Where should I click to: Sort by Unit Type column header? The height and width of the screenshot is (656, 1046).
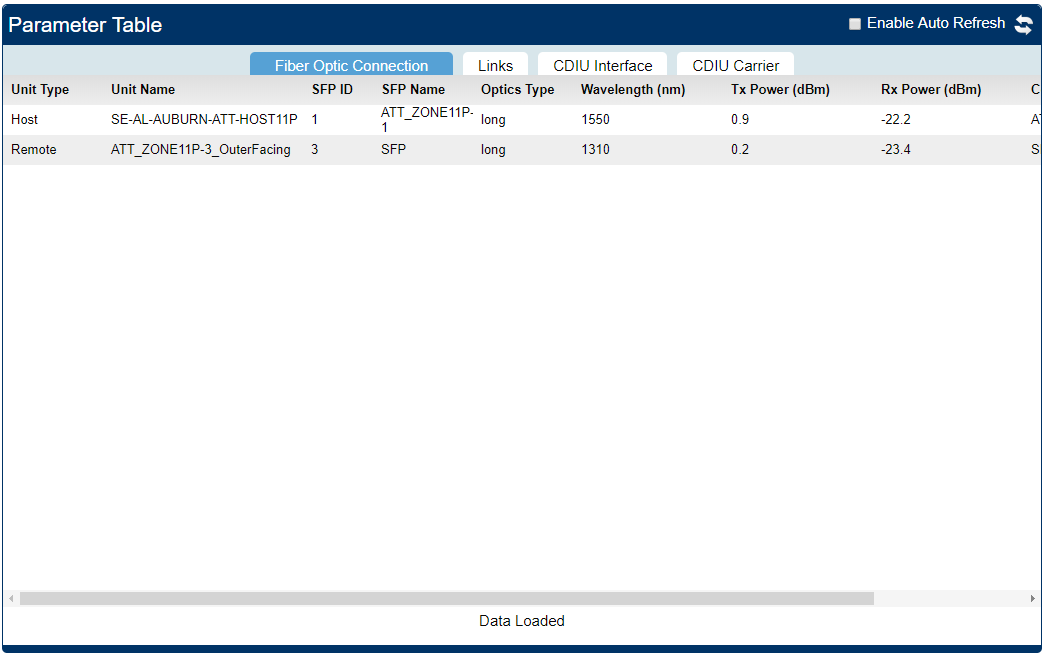point(40,90)
